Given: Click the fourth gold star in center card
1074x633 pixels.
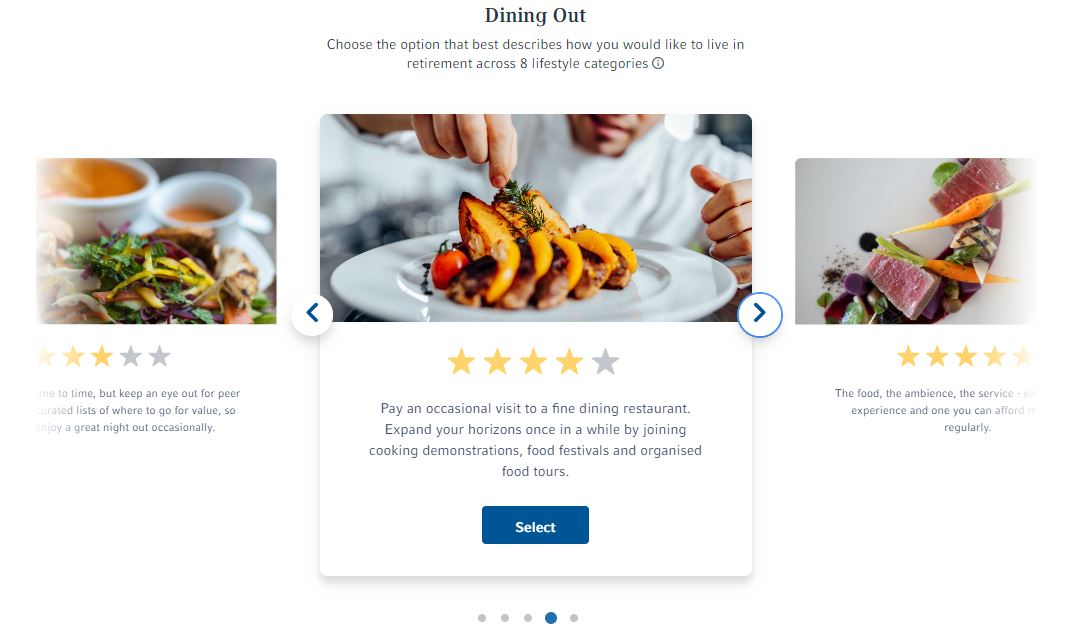Looking at the screenshot, I should pos(569,361).
